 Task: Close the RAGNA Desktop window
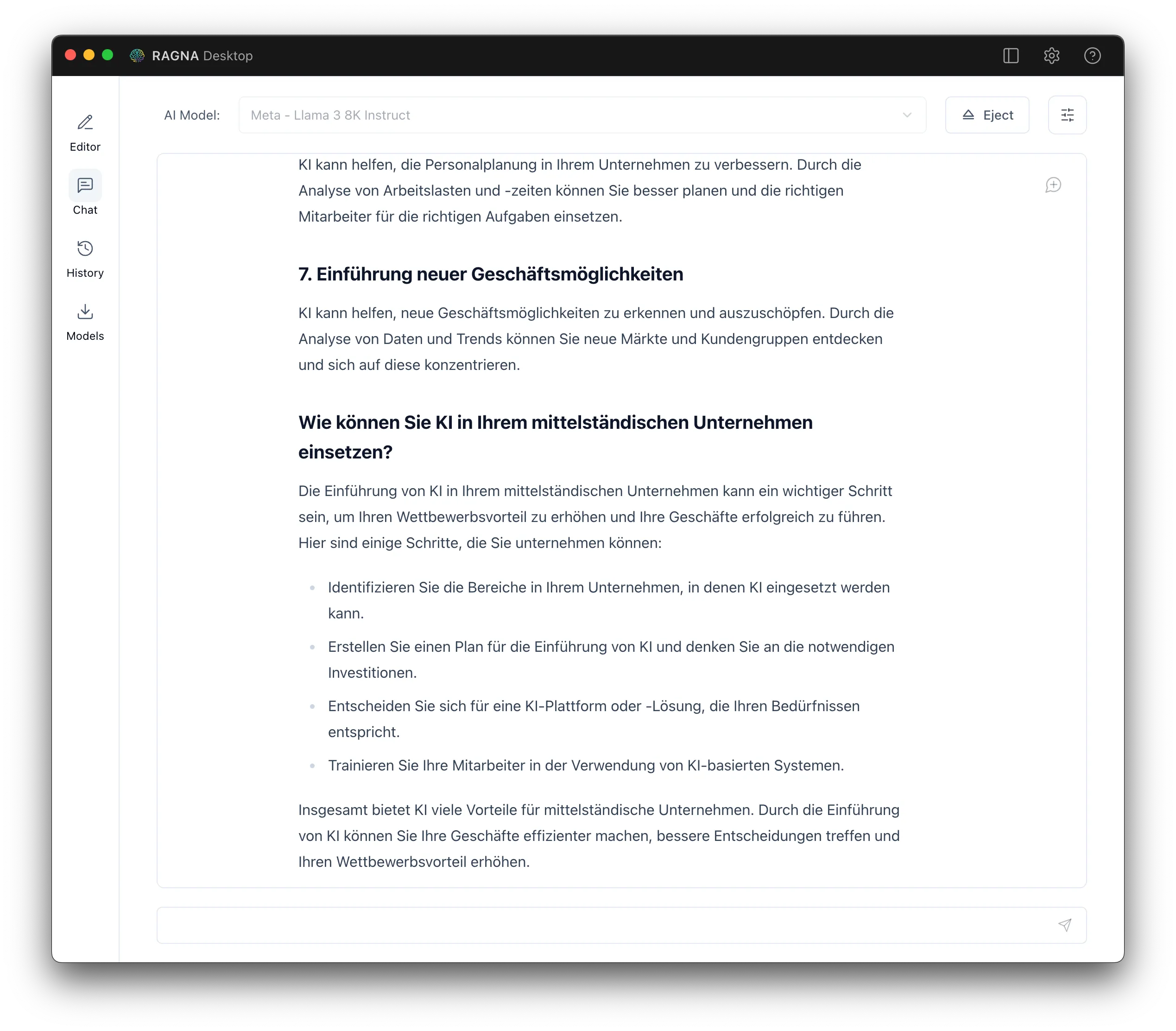point(71,55)
